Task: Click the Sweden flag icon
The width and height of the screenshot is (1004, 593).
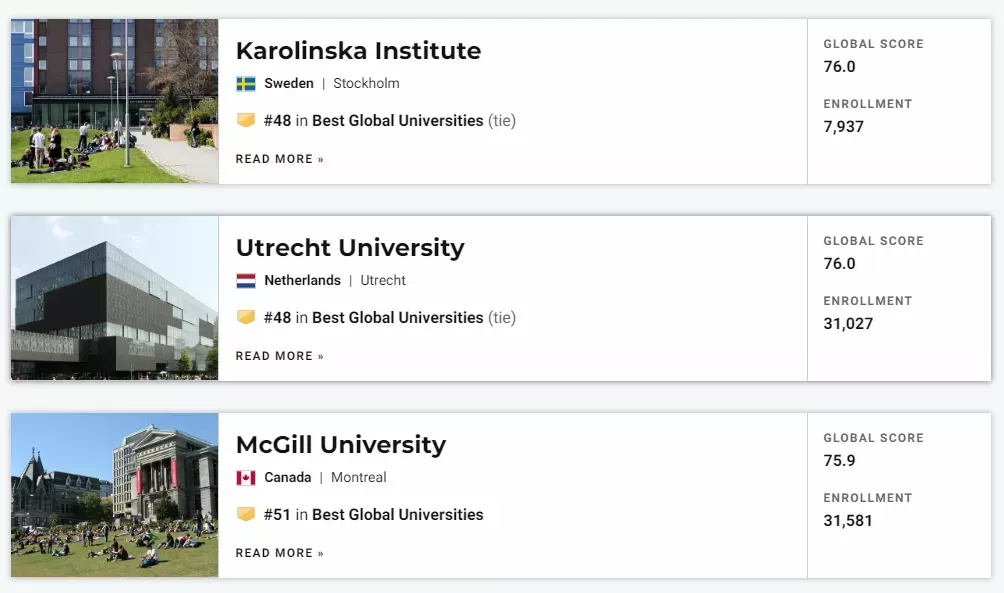Action: pyautogui.click(x=246, y=84)
